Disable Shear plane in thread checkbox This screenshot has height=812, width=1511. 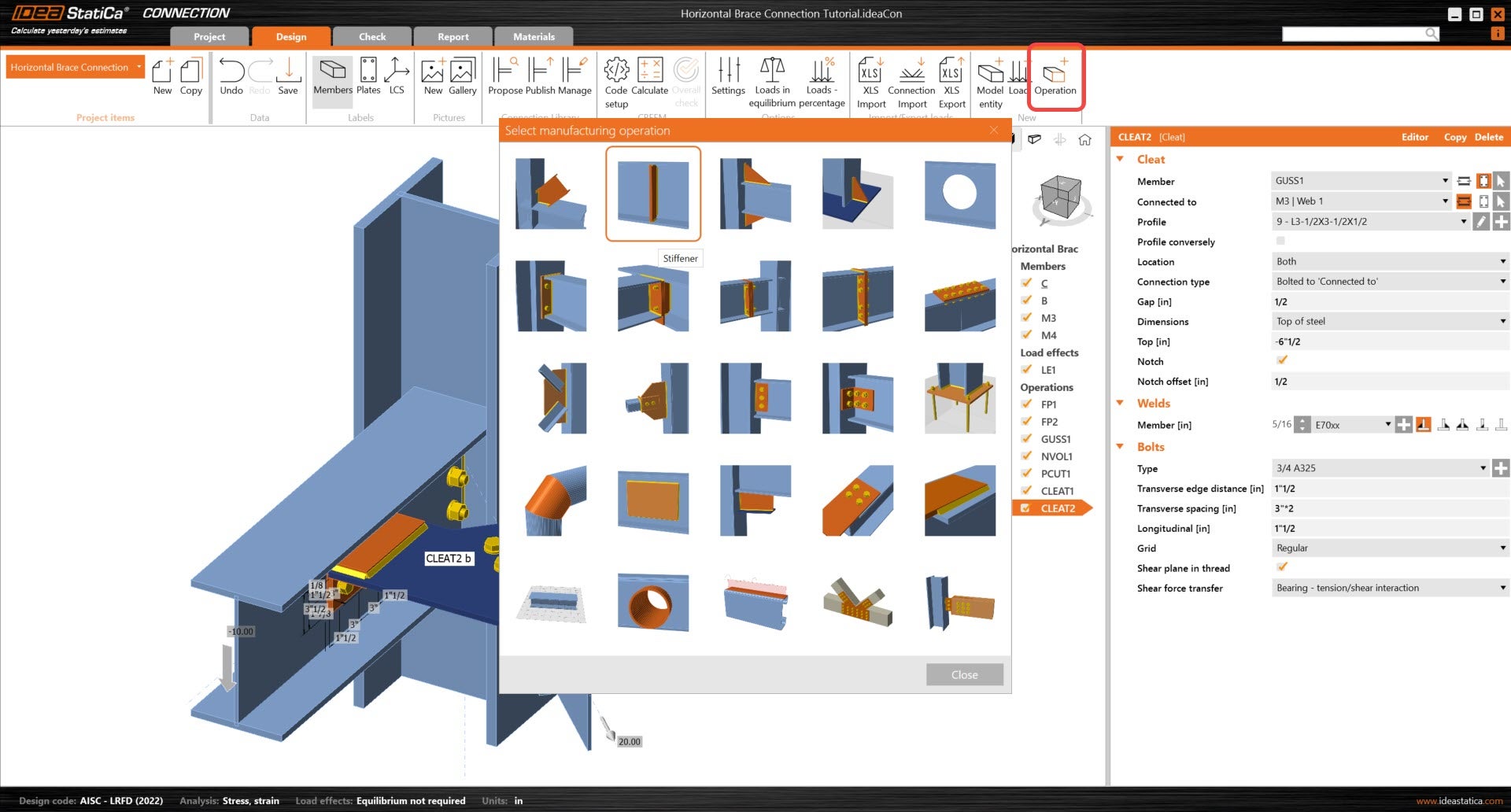[x=1281, y=567]
